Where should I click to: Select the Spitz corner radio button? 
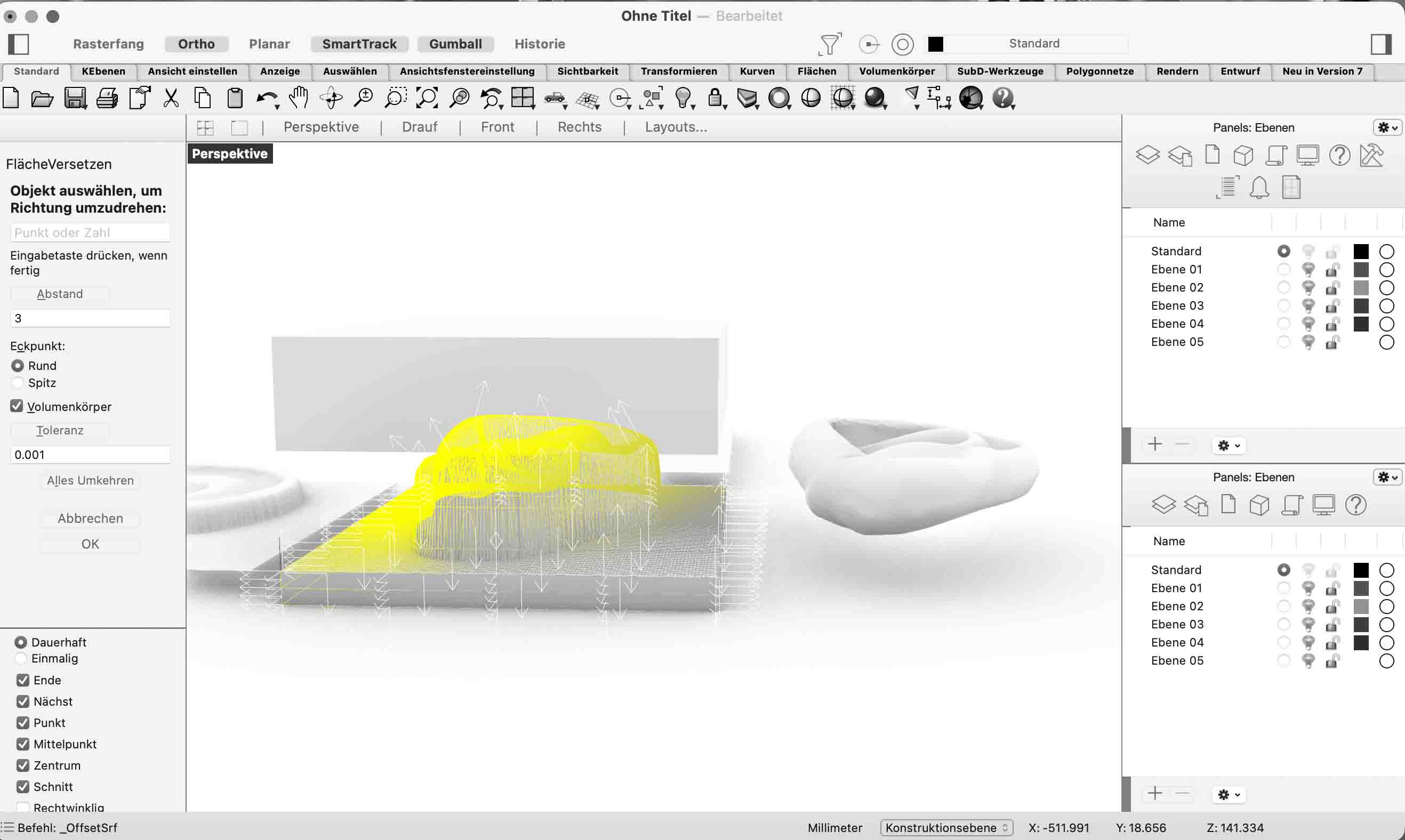click(x=18, y=383)
